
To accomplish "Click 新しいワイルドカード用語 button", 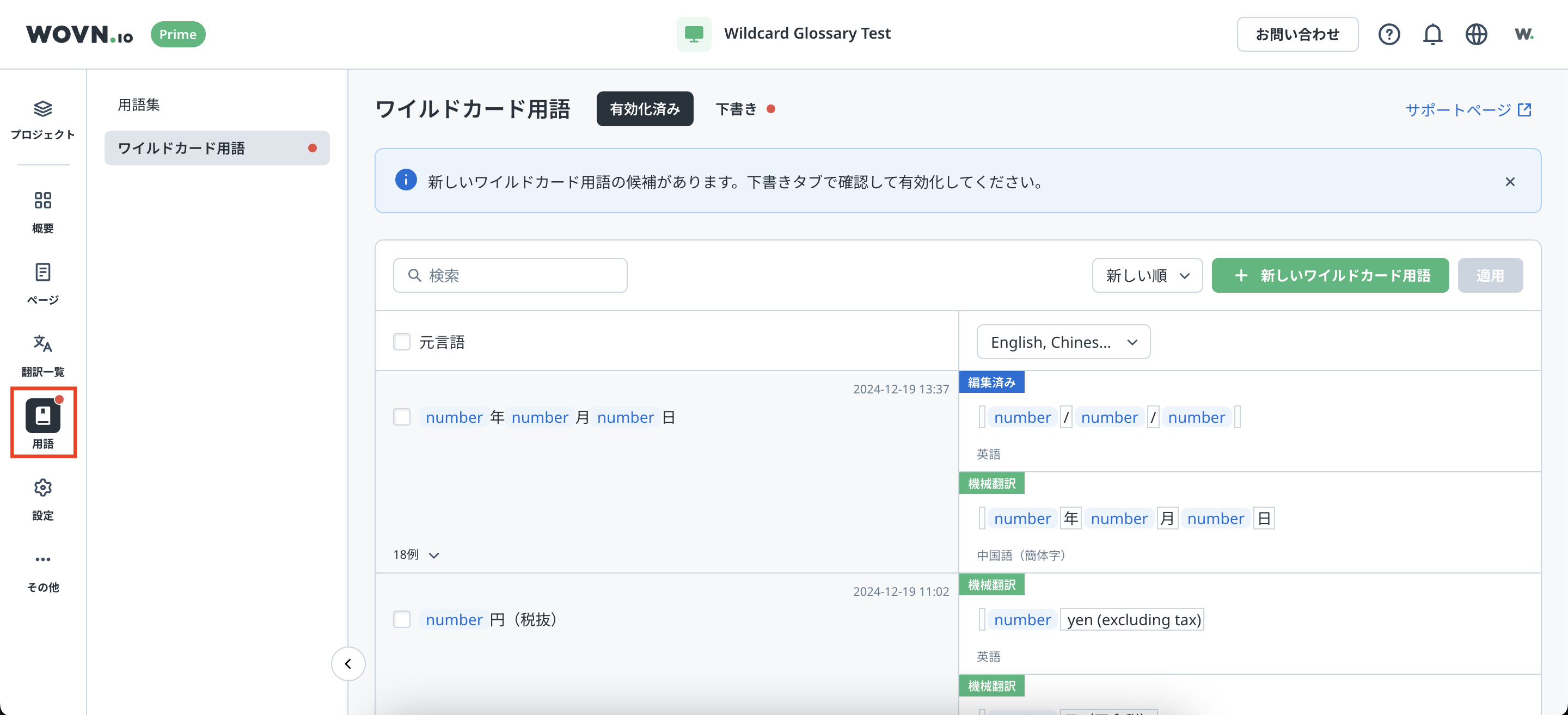I will click(x=1330, y=276).
